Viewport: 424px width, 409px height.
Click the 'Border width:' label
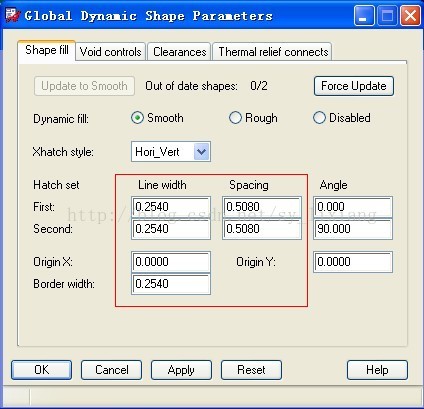point(64,284)
